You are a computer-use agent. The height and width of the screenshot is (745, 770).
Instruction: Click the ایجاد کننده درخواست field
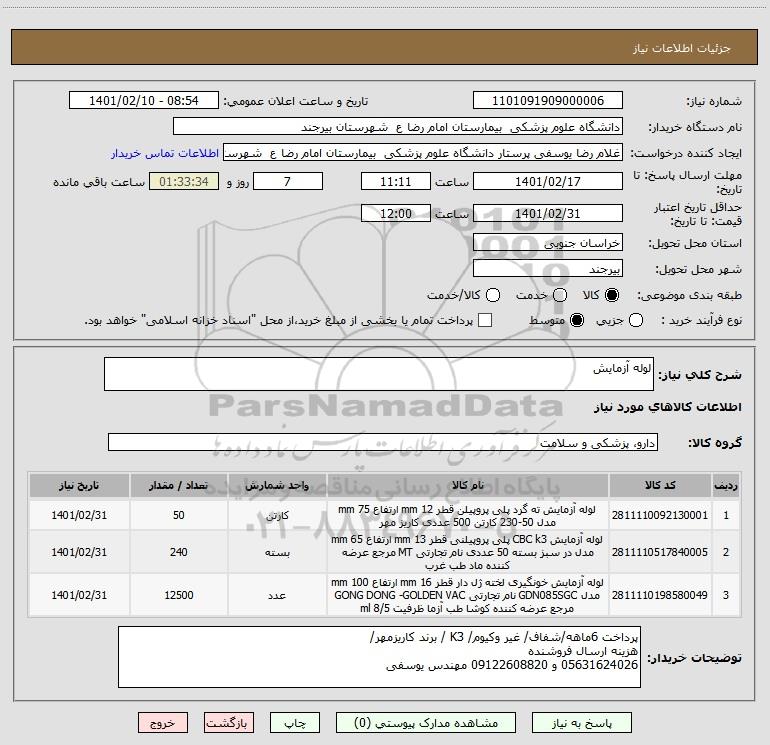point(423,152)
